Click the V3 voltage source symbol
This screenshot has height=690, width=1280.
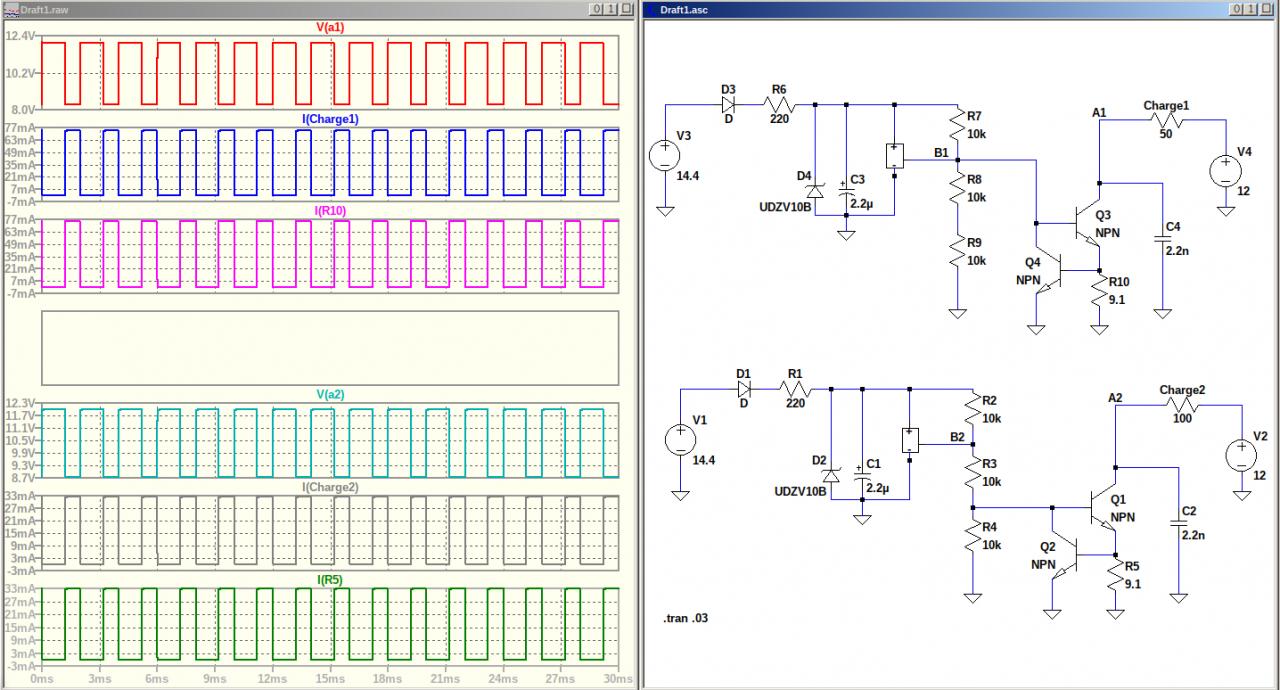(663, 155)
